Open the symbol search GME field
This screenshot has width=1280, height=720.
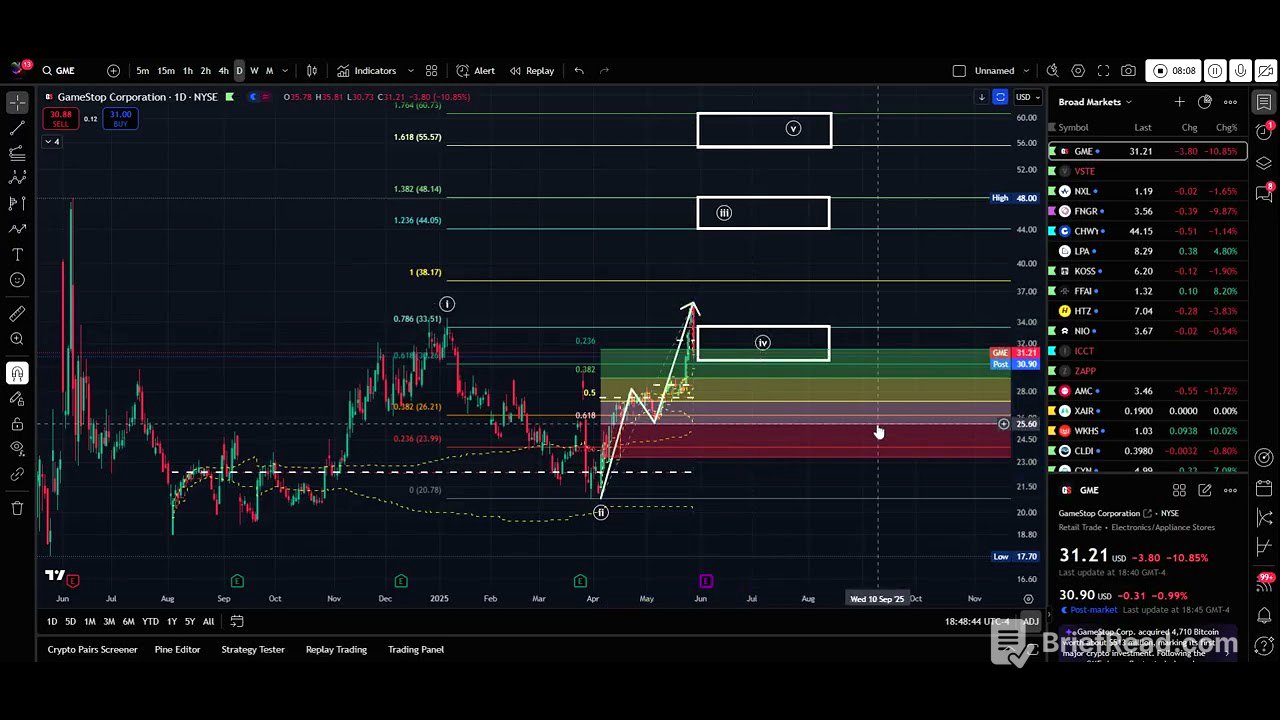tap(66, 71)
